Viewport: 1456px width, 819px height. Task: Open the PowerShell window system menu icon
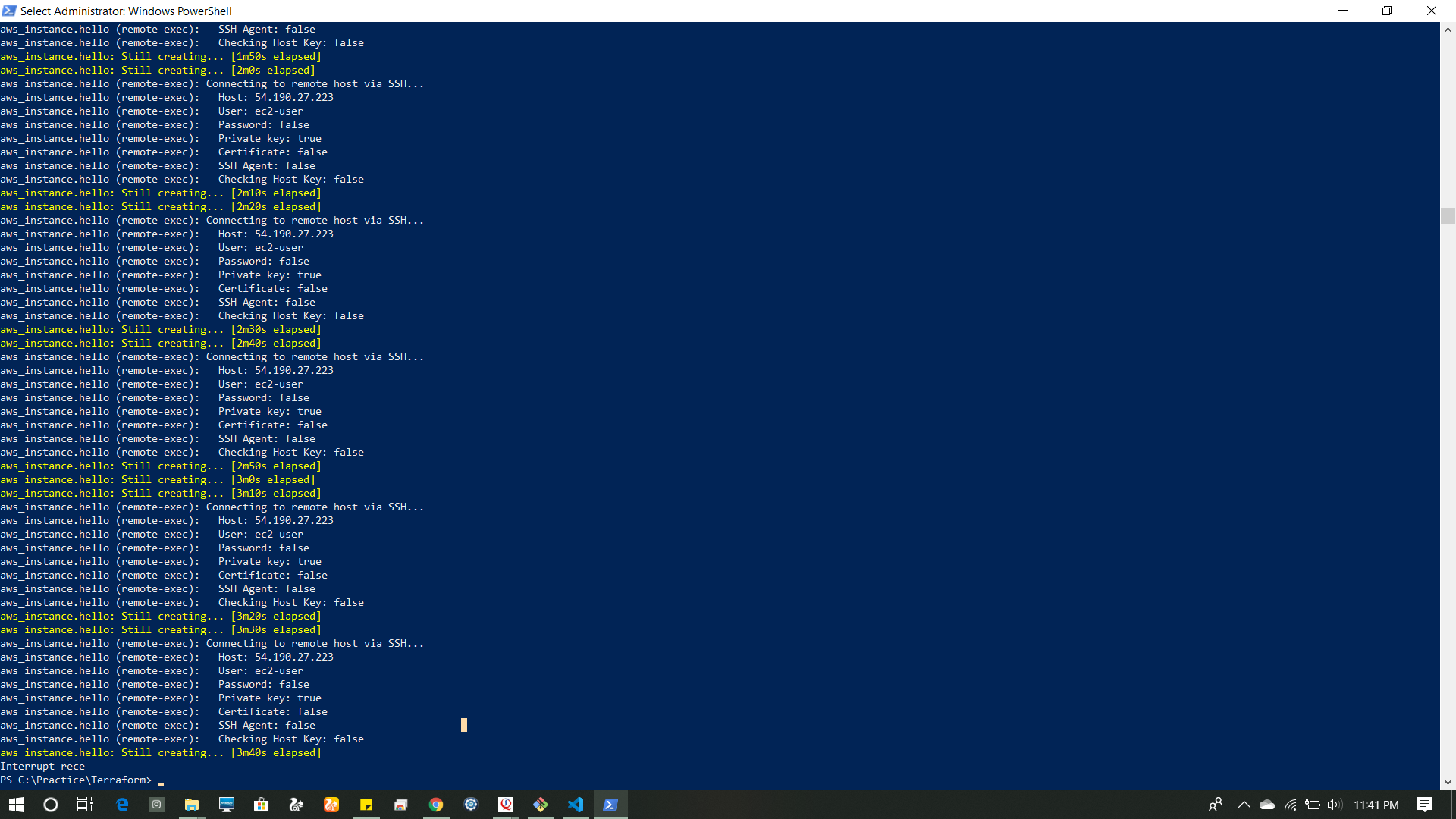pos(8,11)
